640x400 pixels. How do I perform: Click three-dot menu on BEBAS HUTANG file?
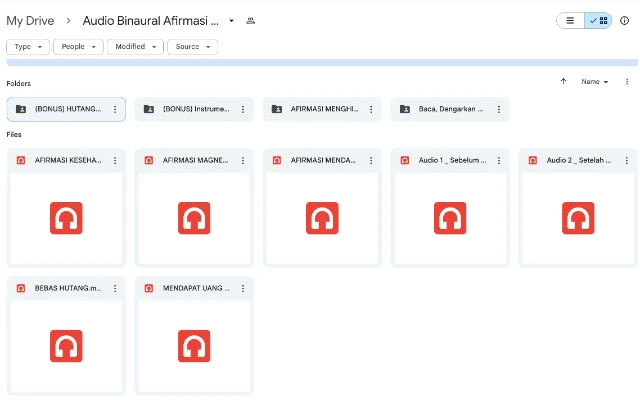(x=115, y=288)
